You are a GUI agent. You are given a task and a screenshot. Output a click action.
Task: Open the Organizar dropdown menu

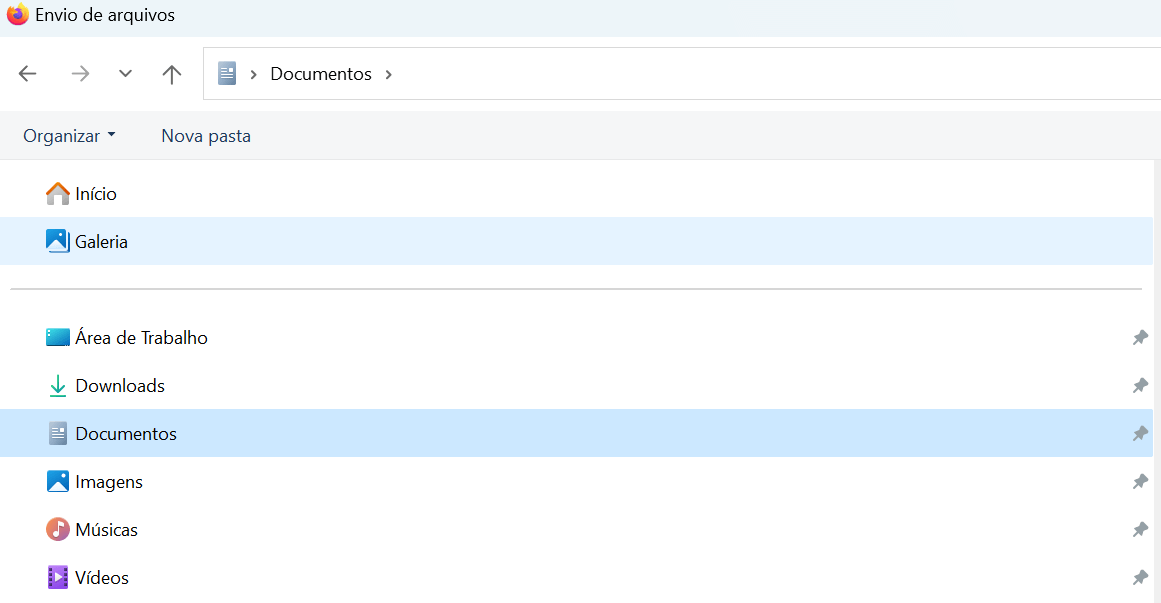coord(69,136)
